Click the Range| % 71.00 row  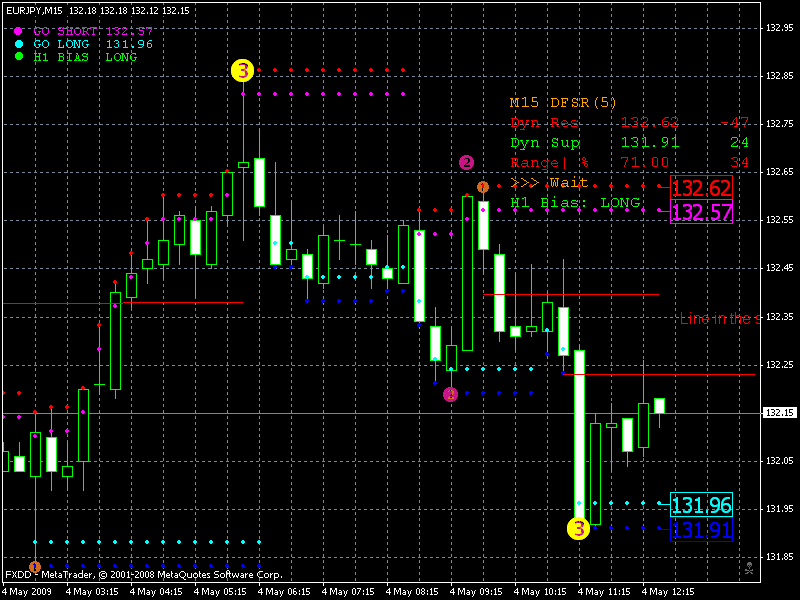click(629, 162)
